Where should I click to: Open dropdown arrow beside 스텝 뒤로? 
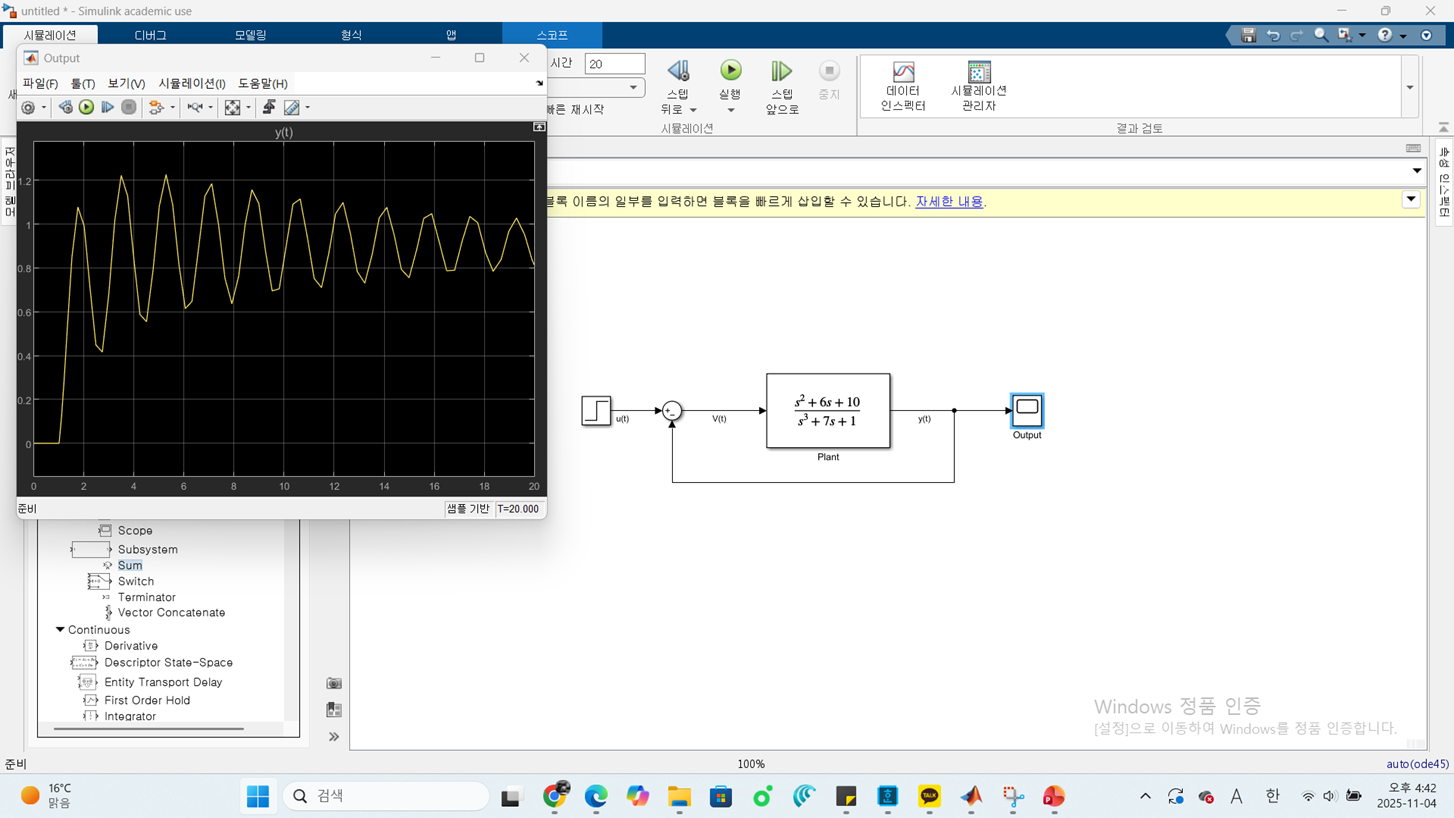pyautogui.click(x=693, y=110)
